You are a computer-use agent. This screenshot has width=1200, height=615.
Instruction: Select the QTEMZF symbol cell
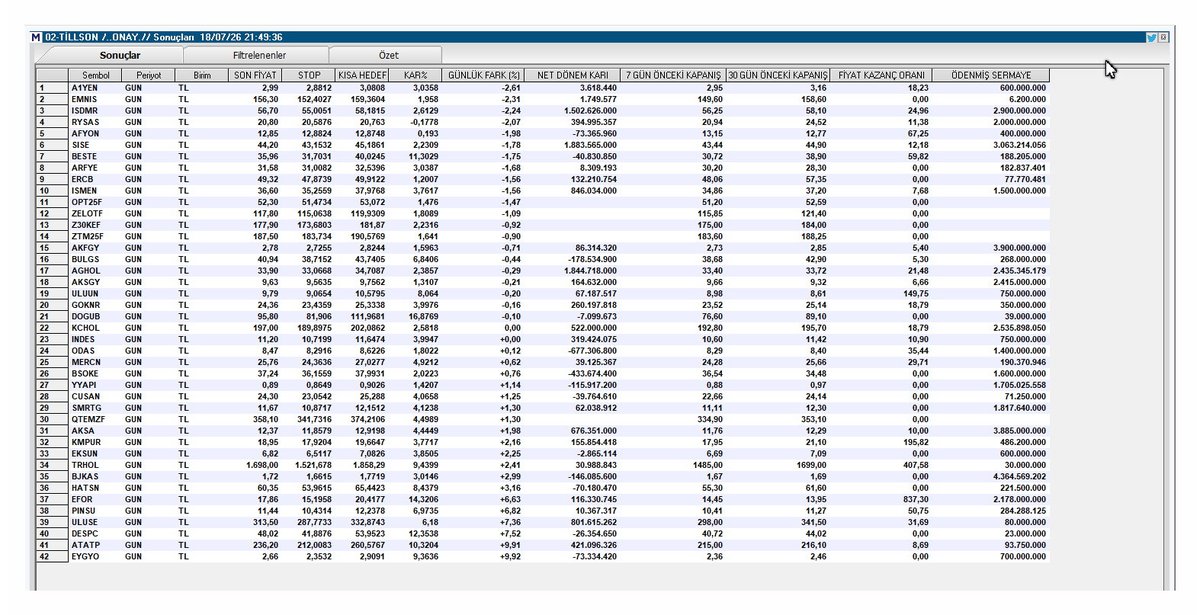point(95,418)
